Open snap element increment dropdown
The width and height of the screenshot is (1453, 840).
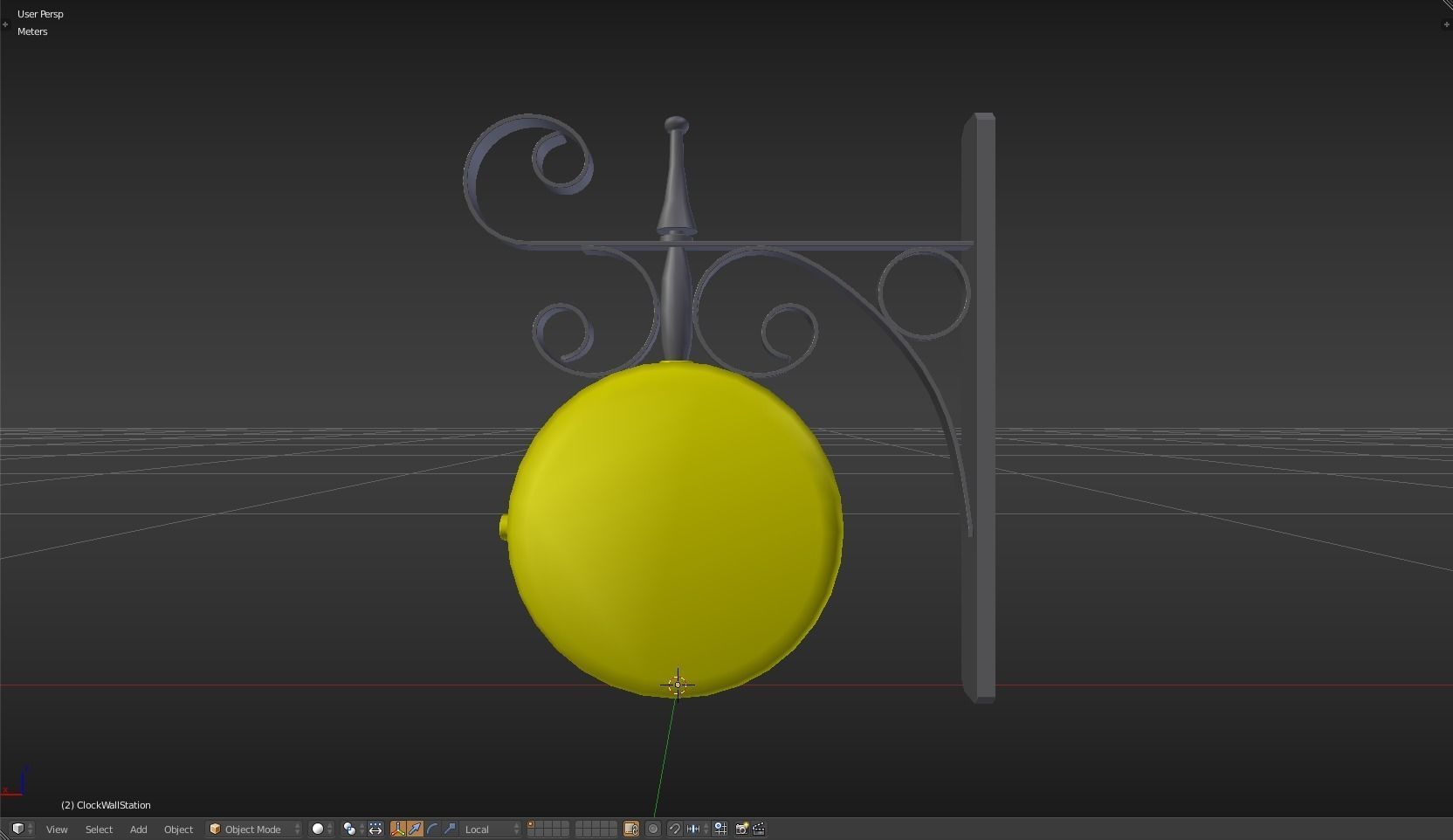[x=696, y=829]
